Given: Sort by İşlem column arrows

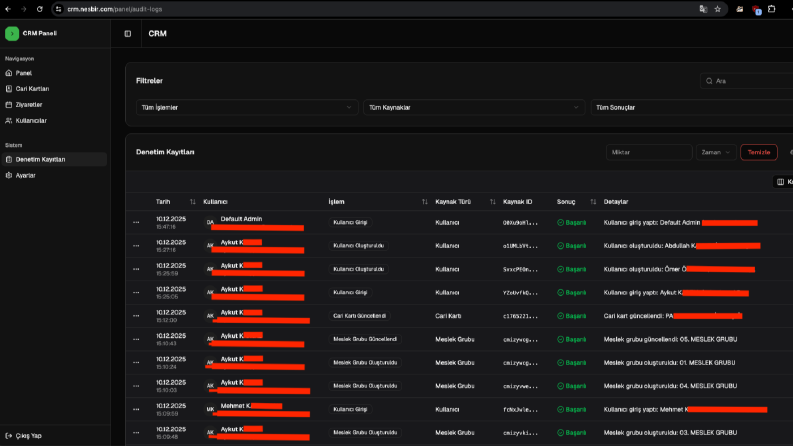Looking at the screenshot, I should [x=424, y=202].
